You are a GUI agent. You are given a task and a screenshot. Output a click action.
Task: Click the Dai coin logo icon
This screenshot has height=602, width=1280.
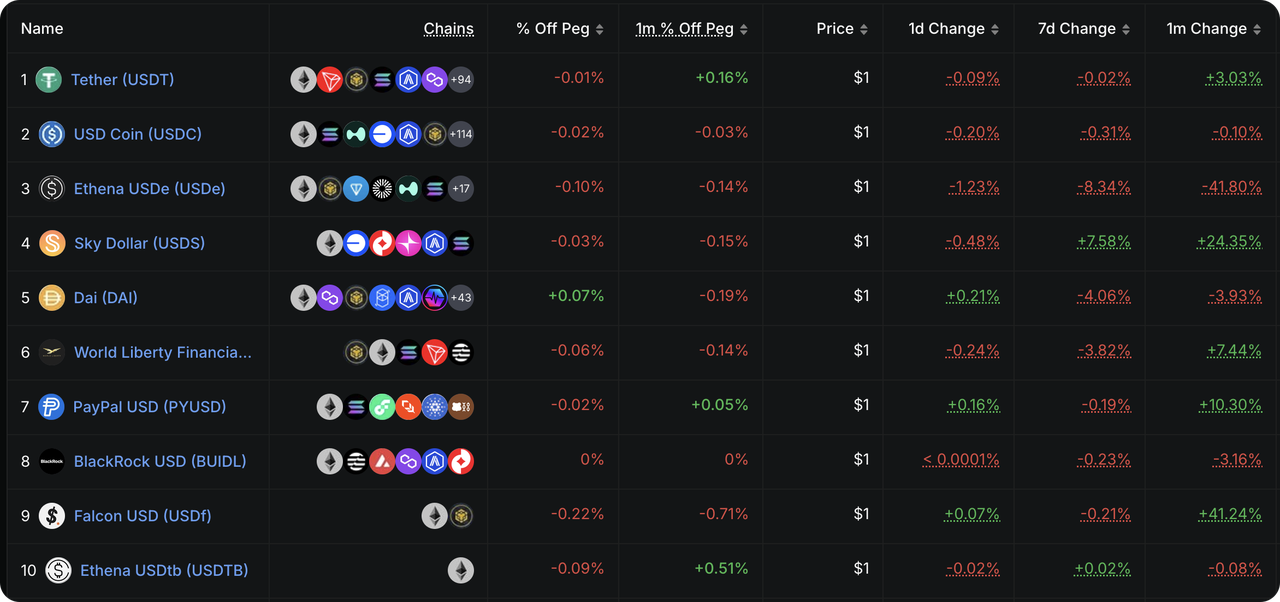tap(52, 298)
